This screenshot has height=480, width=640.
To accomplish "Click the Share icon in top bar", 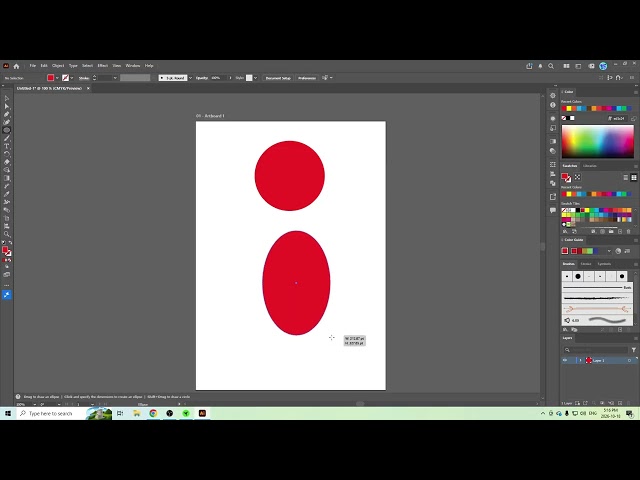I will click(529, 66).
